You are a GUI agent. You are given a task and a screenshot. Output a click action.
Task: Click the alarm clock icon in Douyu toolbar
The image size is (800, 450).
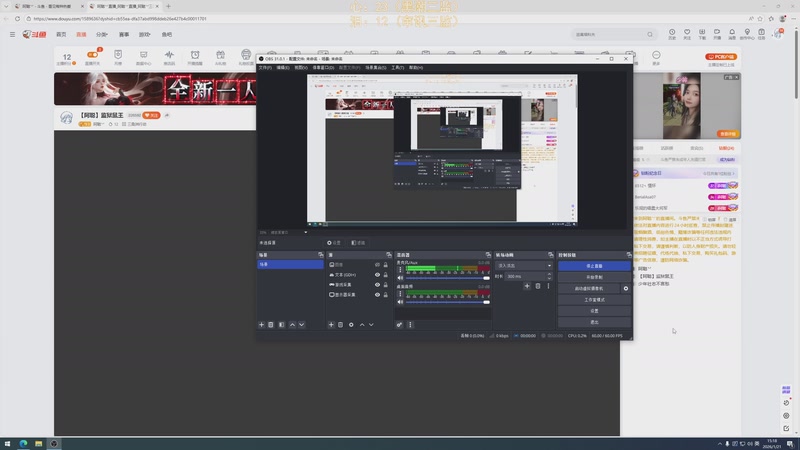click(x=195, y=55)
